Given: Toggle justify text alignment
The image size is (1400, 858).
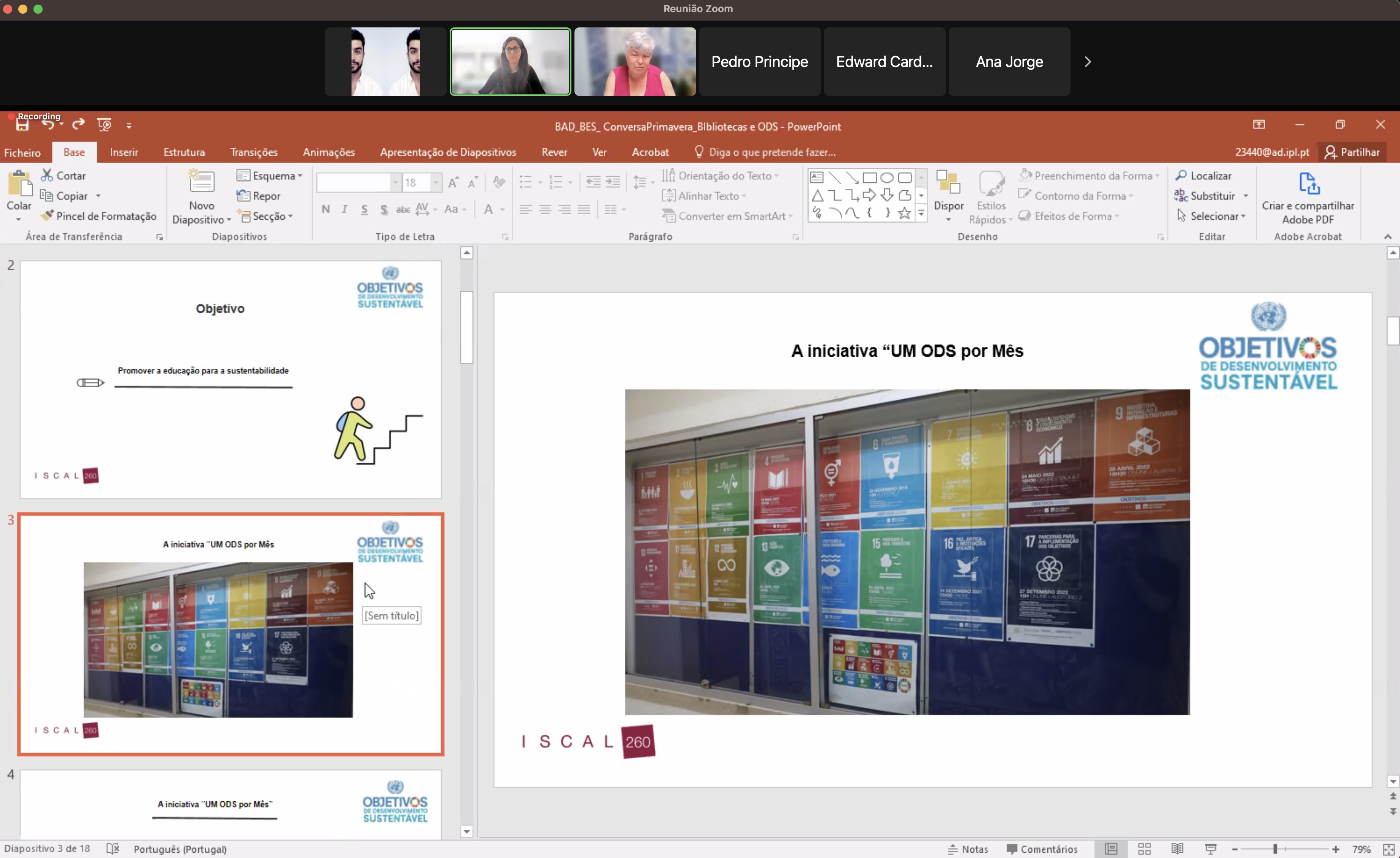Looking at the screenshot, I should click(x=584, y=209).
